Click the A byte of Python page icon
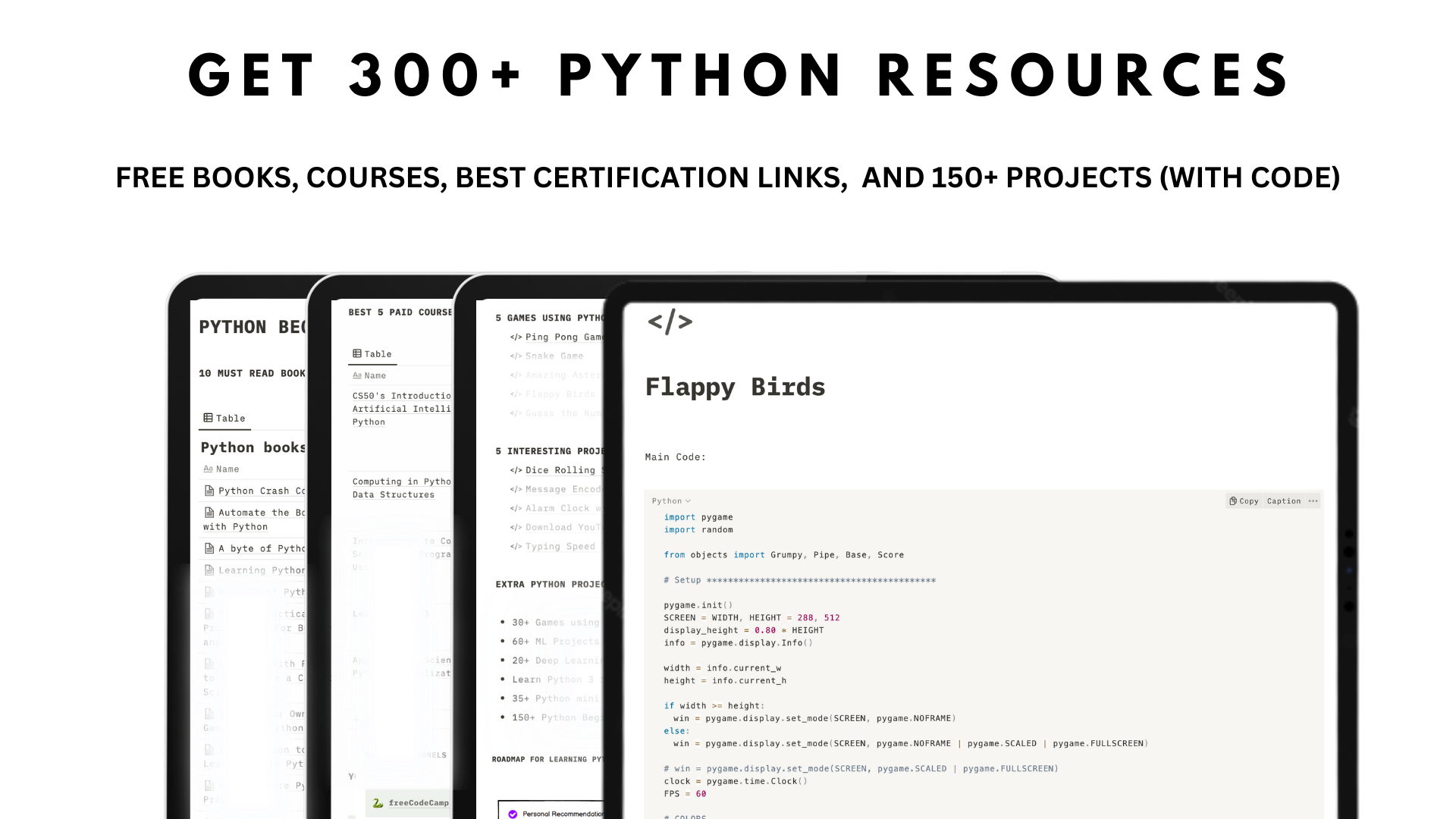Image resolution: width=1456 pixels, height=819 pixels. (x=209, y=548)
